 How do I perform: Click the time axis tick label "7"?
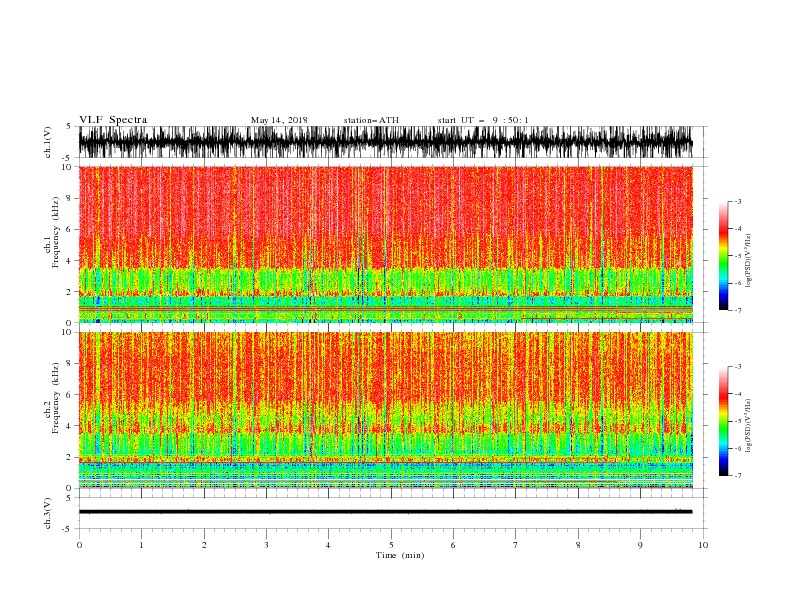point(516,545)
